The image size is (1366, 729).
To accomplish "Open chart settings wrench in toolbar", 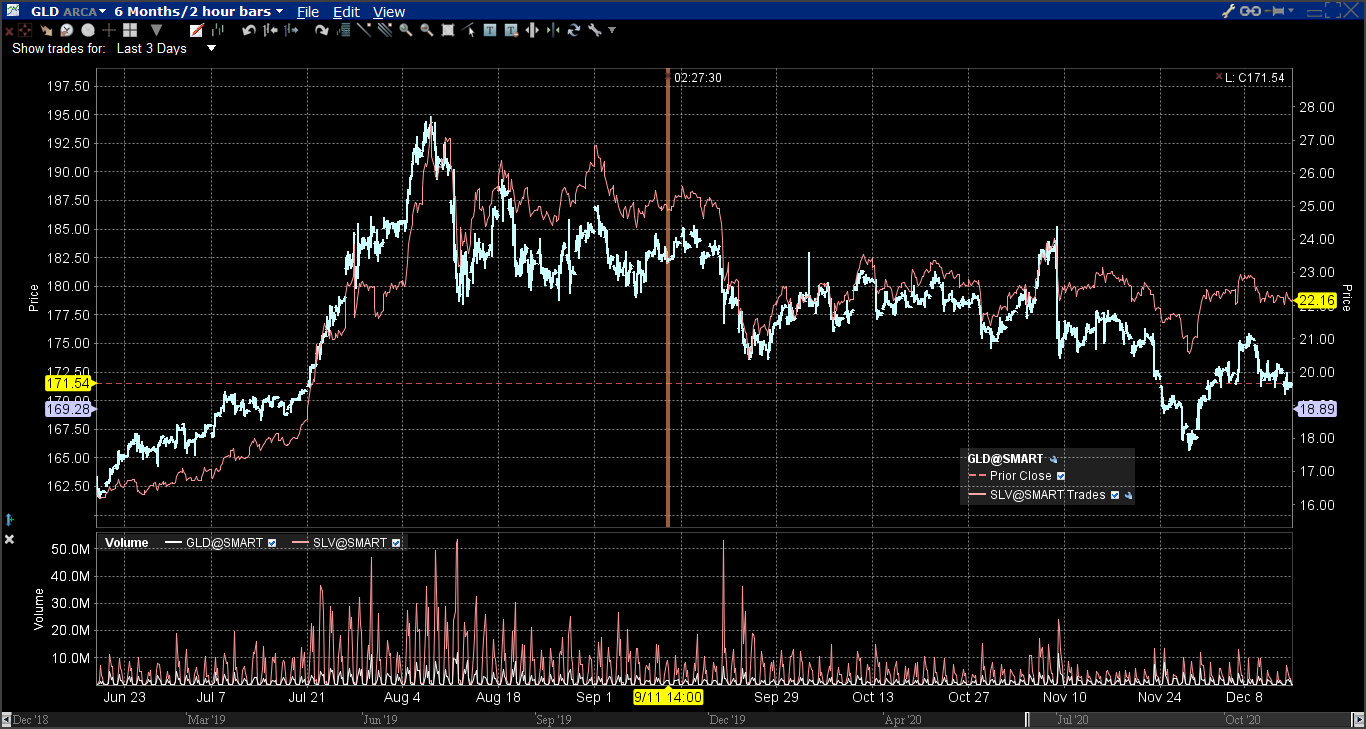I will coord(595,30).
